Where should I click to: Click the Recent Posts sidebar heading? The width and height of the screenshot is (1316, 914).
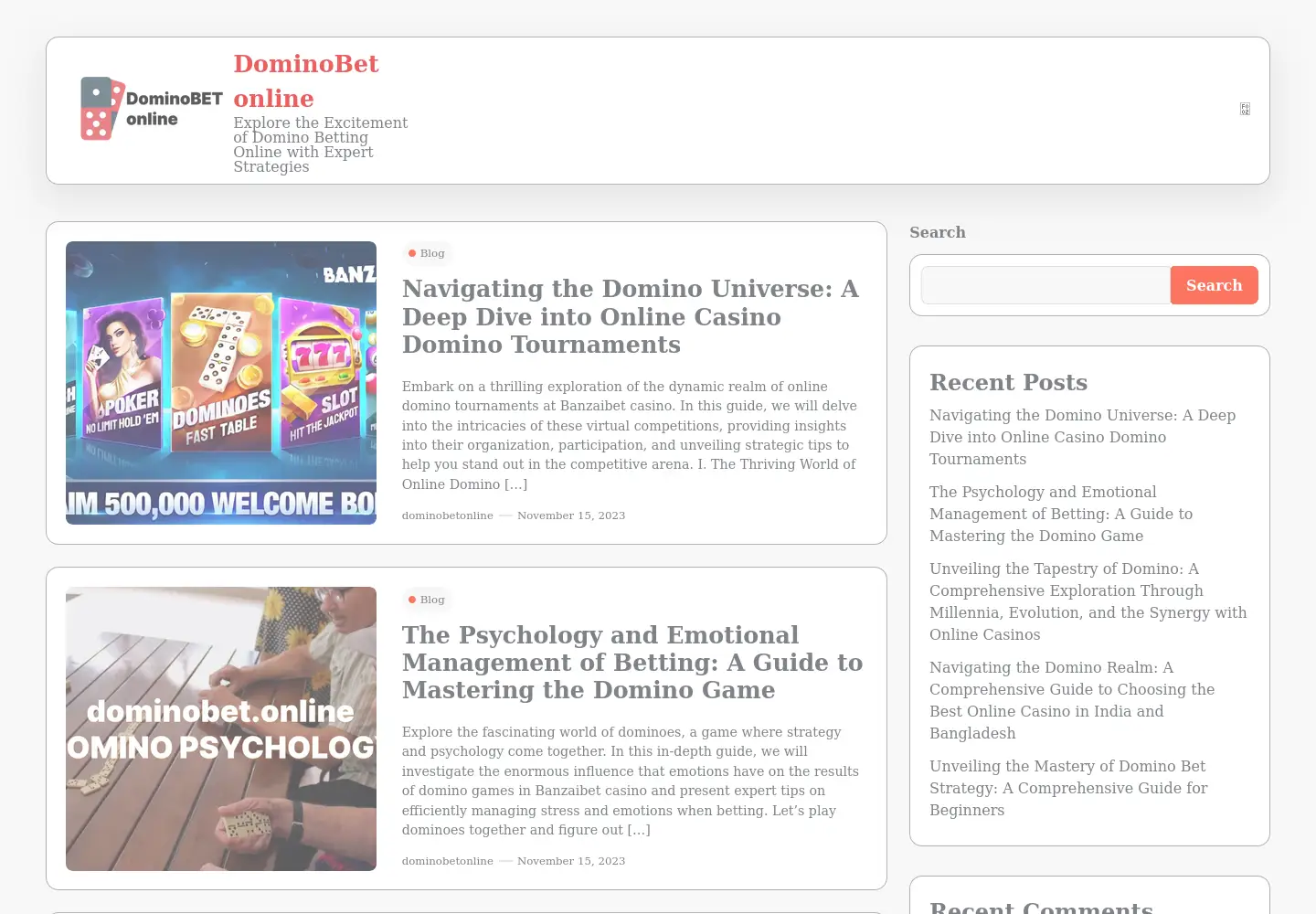point(1008,382)
